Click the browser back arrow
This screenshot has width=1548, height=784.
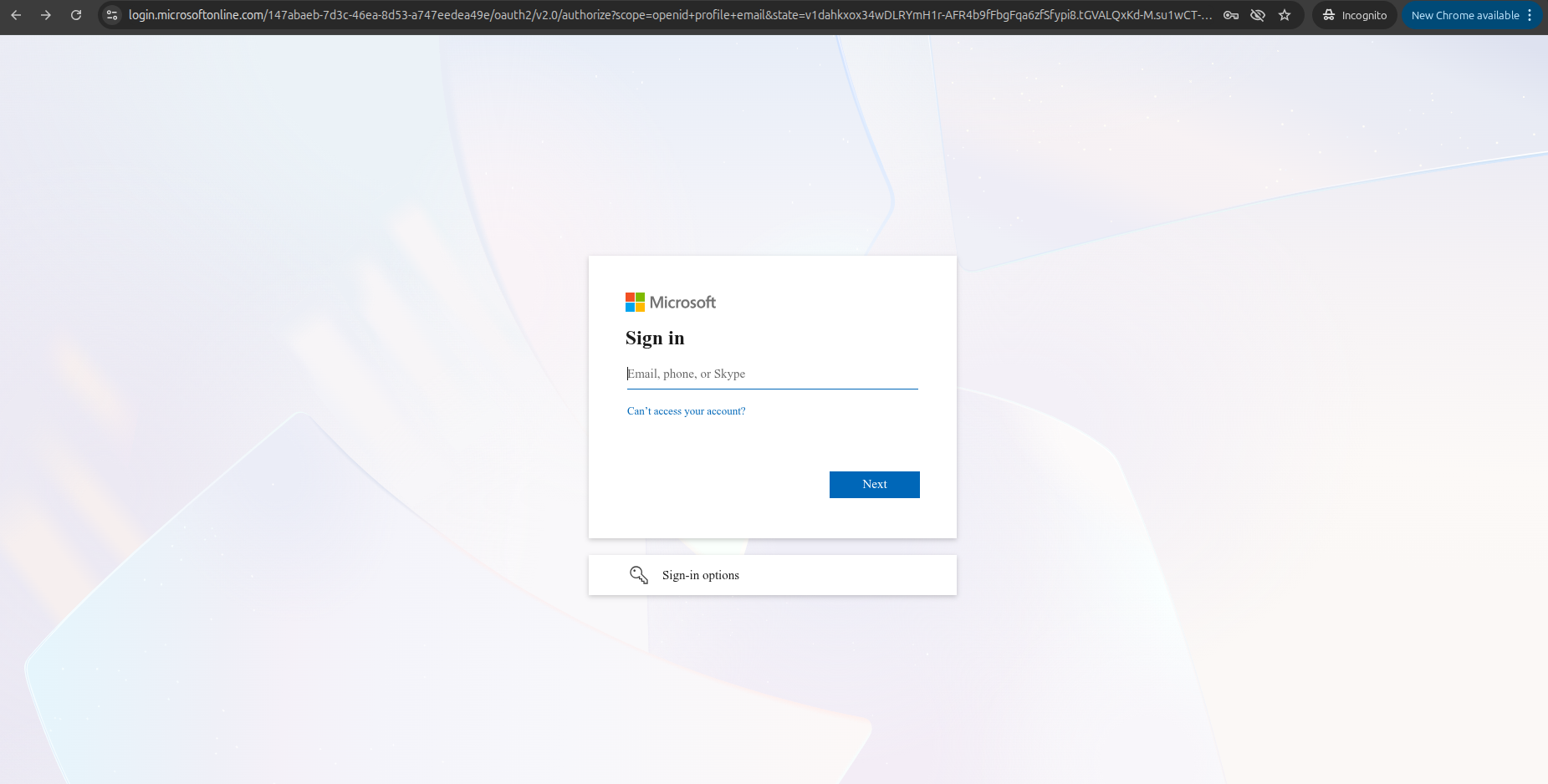click(16, 15)
